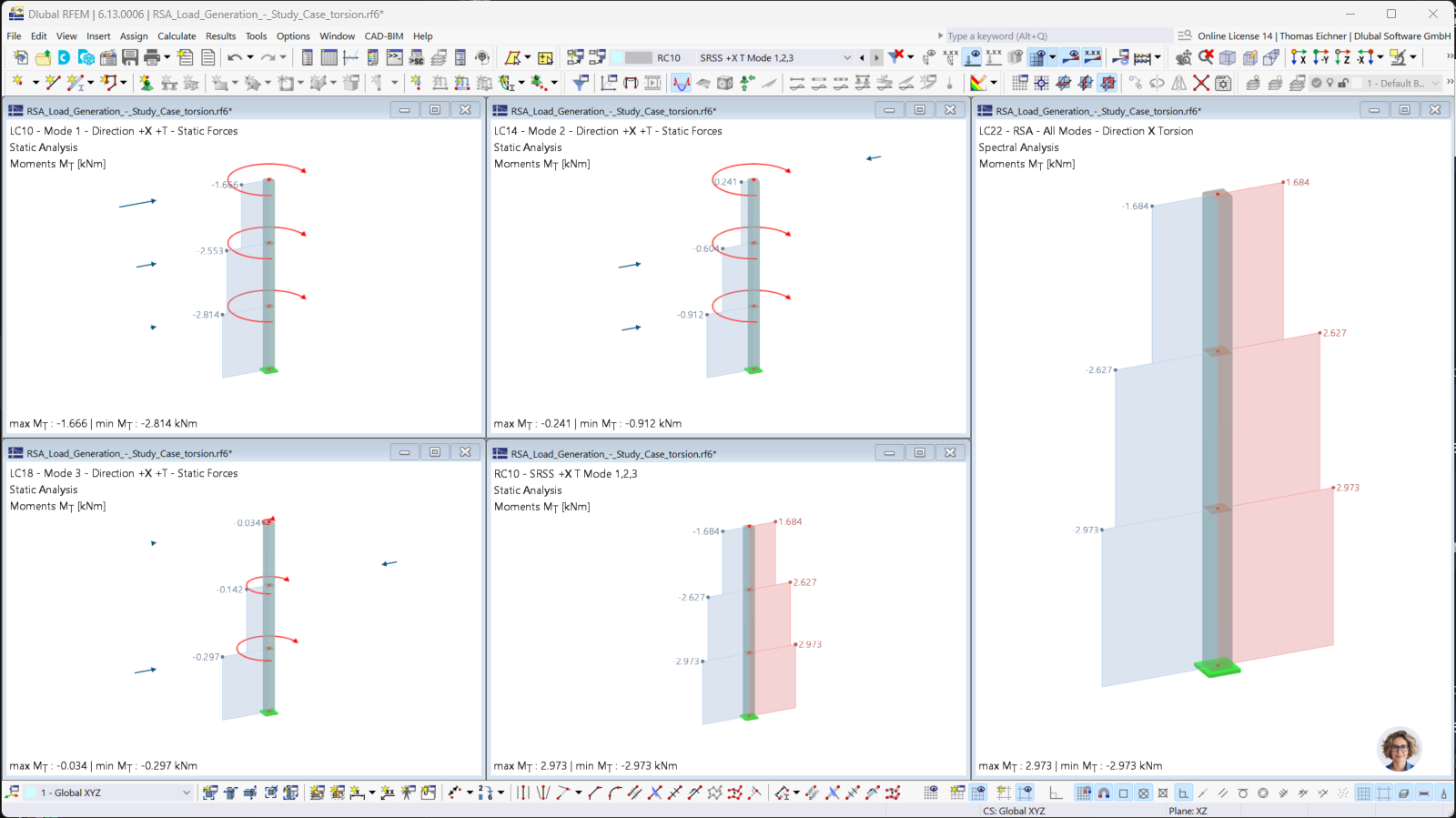
Task: Open the CAD-BIM menu
Action: coord(384,36)
